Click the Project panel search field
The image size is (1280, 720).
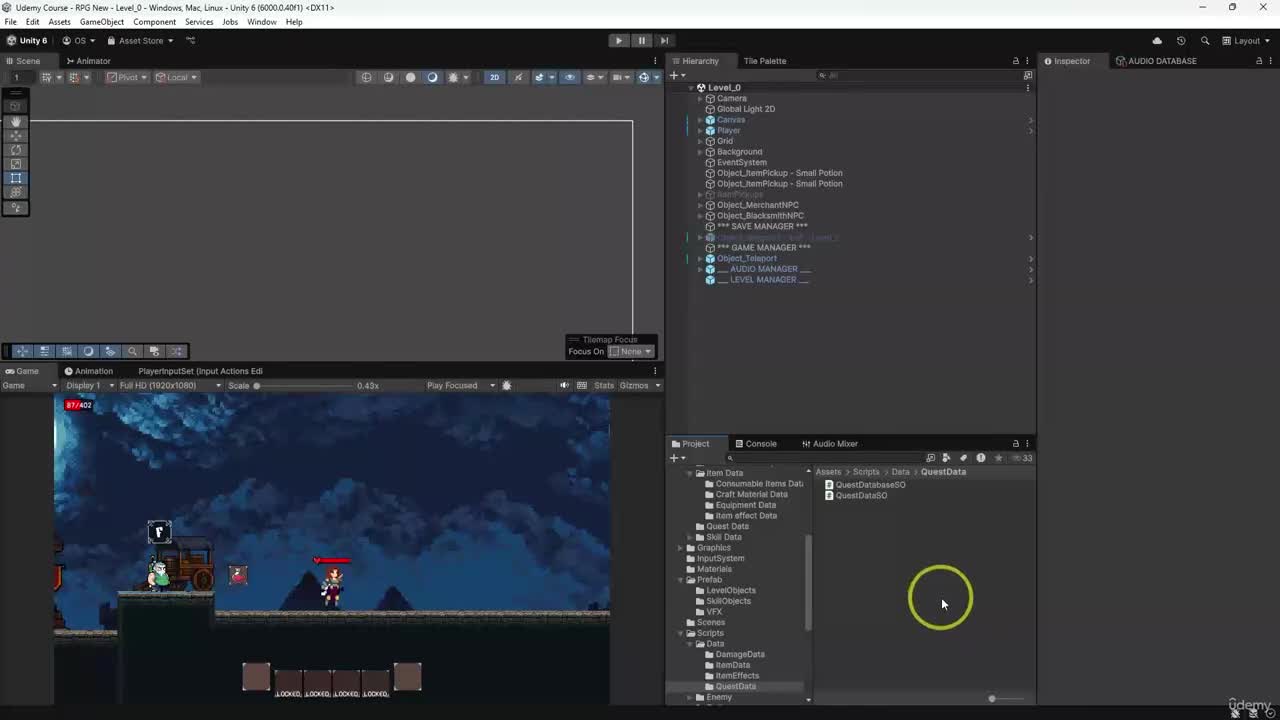tap(825, 458)
